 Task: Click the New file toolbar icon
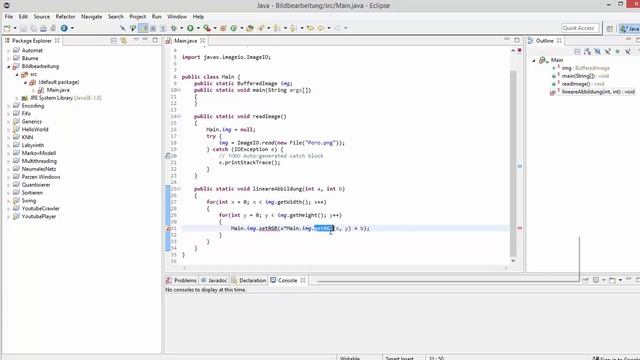7,28
